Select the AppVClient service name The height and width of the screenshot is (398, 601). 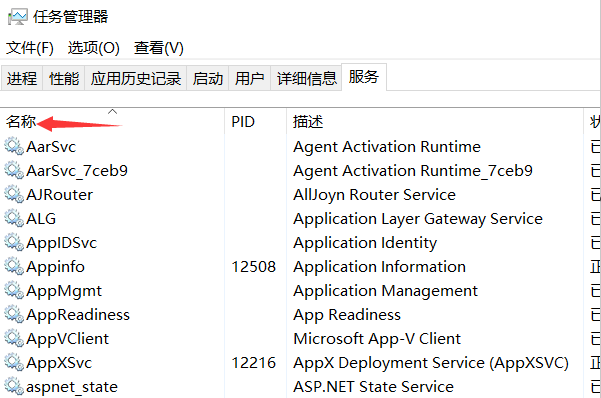click(x=67, y=339)
